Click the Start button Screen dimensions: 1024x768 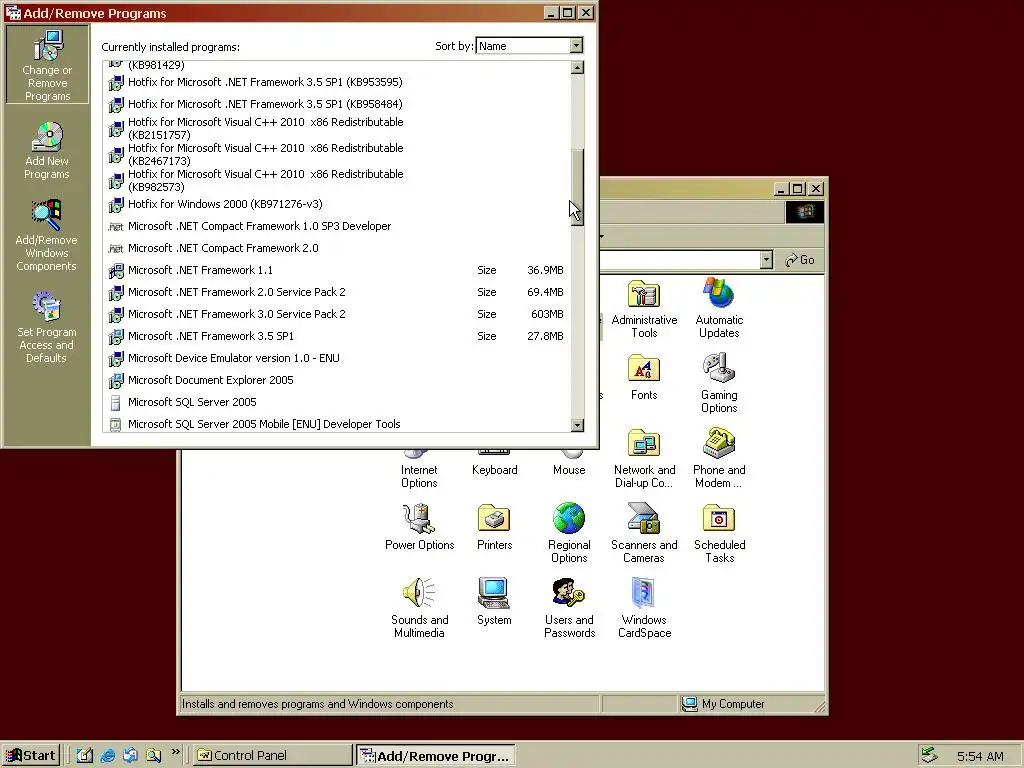click(31, 756)
